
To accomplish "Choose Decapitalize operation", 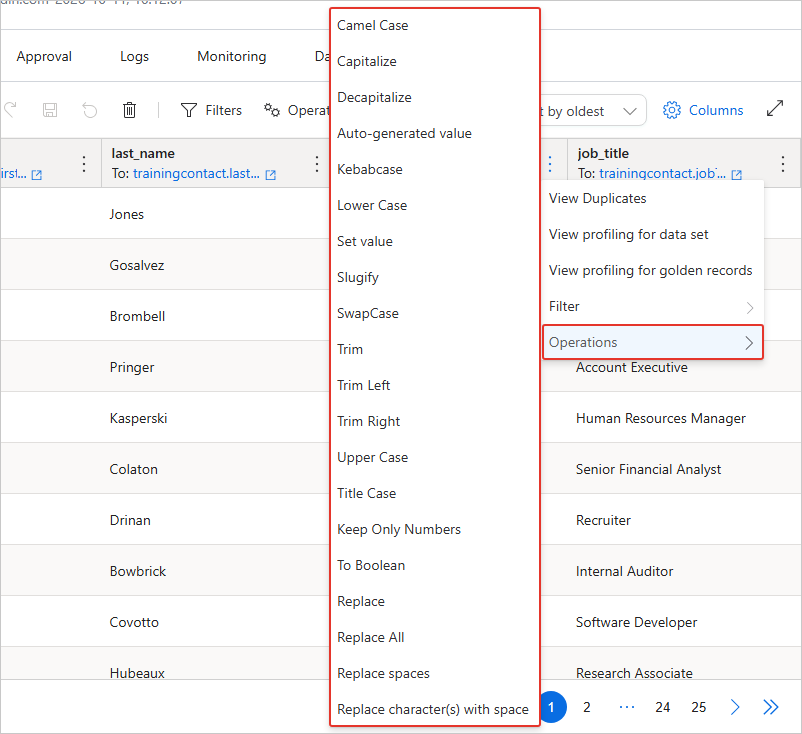I will pos(435,97).
